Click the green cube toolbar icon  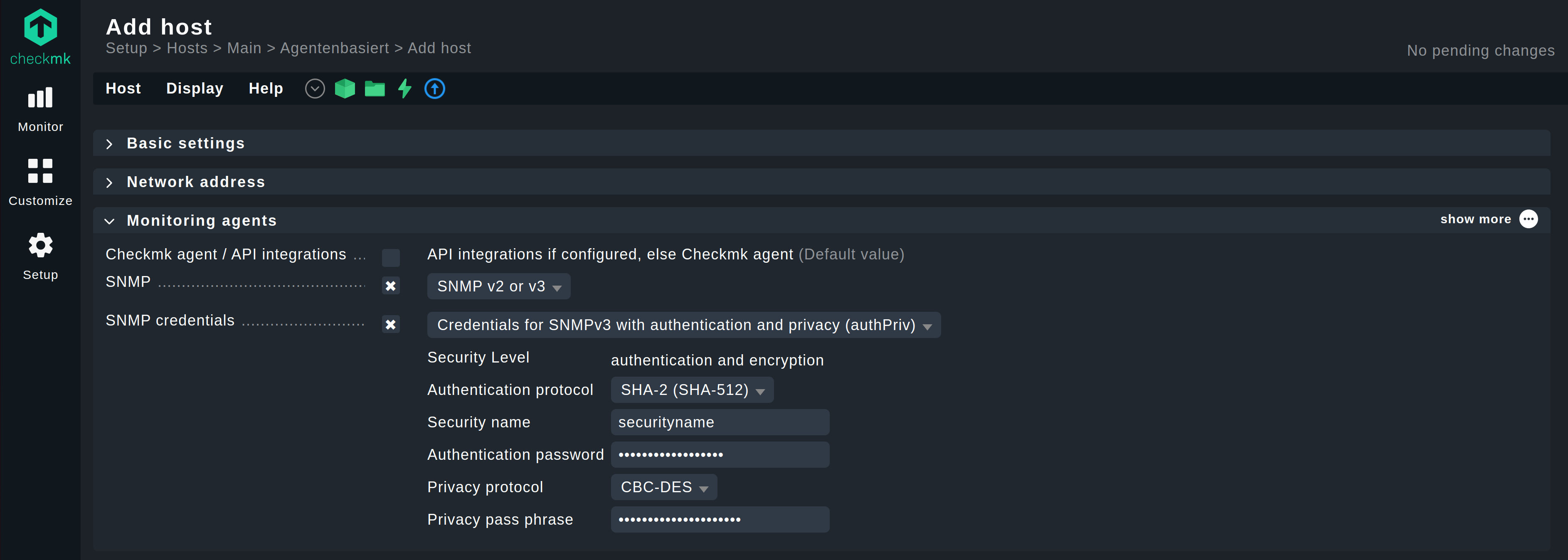click(345, 89)
